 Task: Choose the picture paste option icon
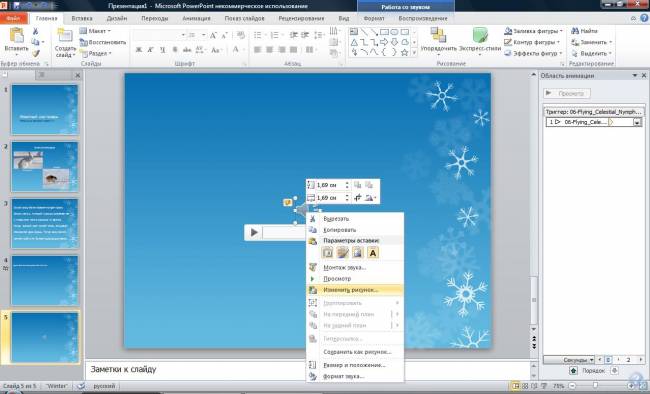coord(357,253)
